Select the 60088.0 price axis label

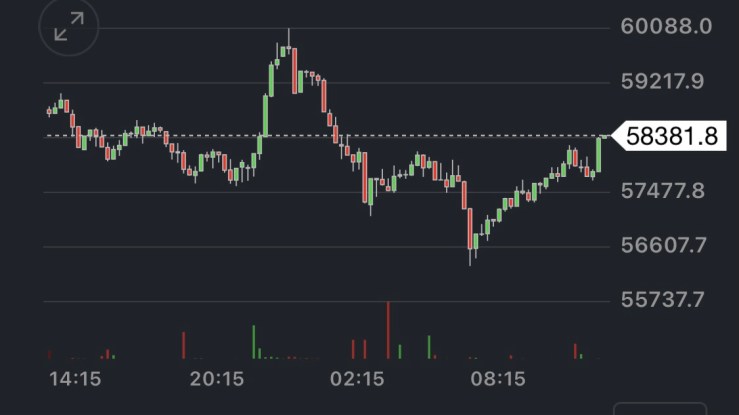click(665, 26)
